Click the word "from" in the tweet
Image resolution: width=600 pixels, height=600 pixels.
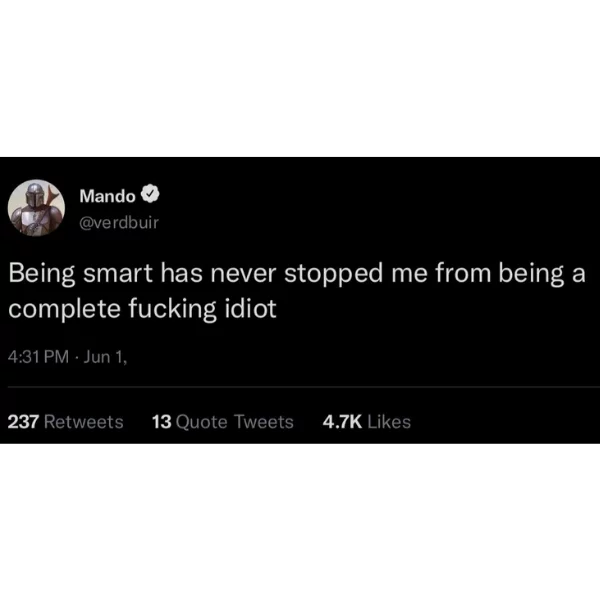(463, 273)
